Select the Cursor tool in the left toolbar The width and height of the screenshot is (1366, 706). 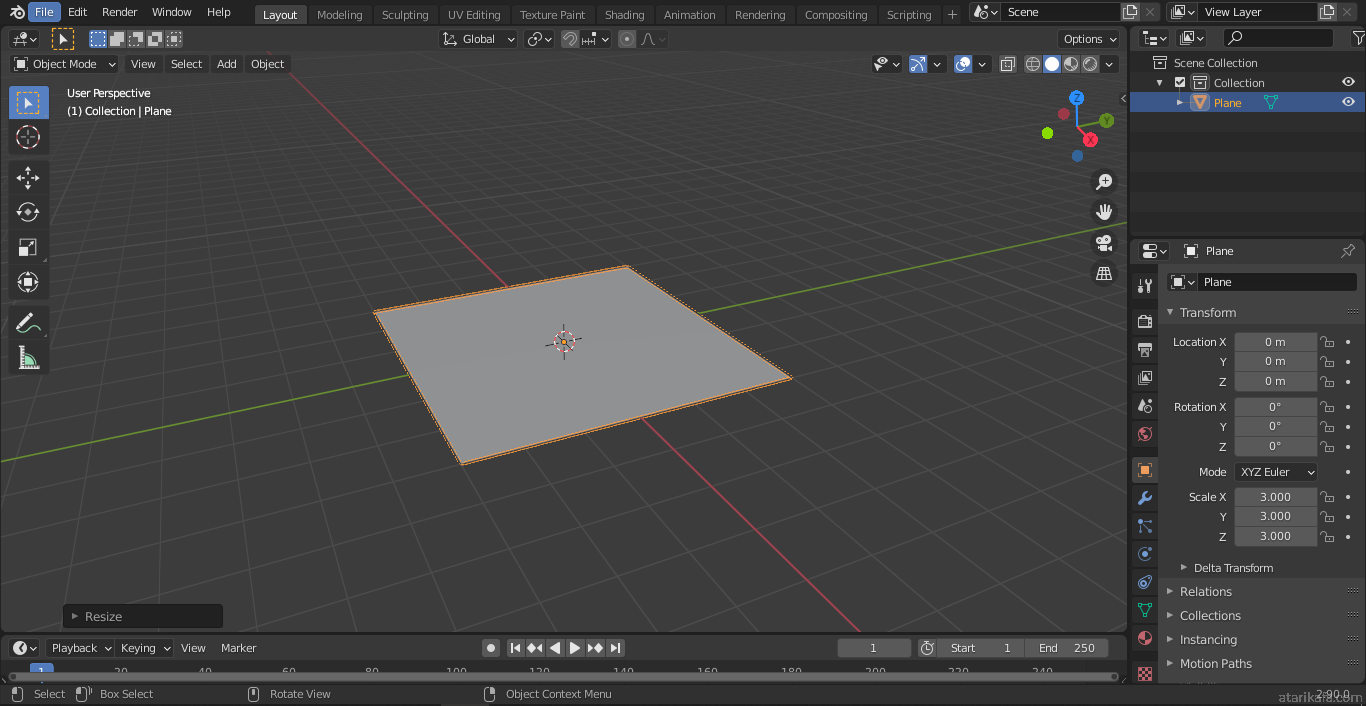point(28,138)
